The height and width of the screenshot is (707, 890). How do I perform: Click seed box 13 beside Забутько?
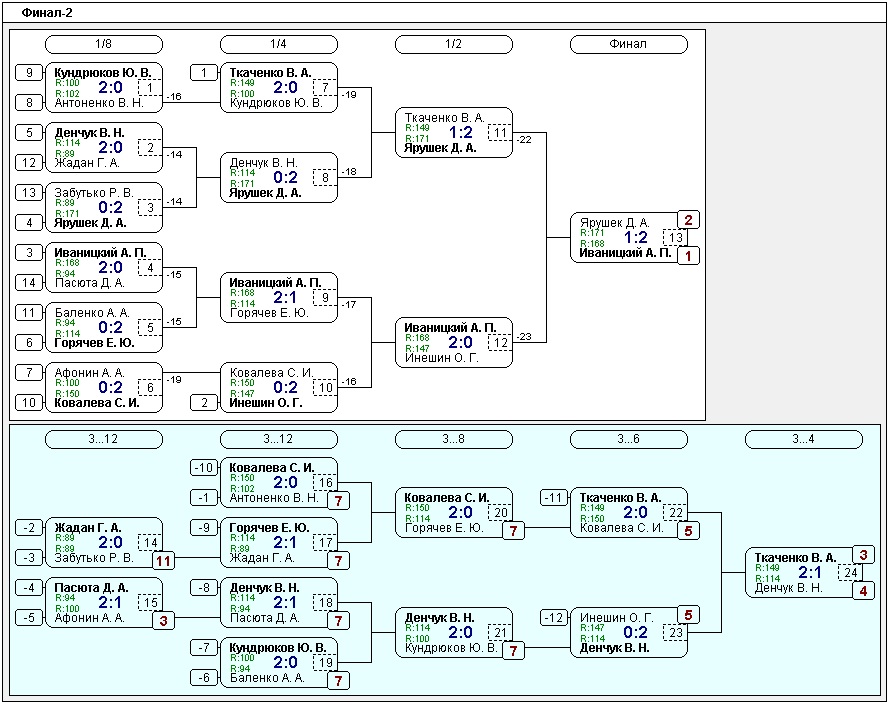tap(29, 193)
